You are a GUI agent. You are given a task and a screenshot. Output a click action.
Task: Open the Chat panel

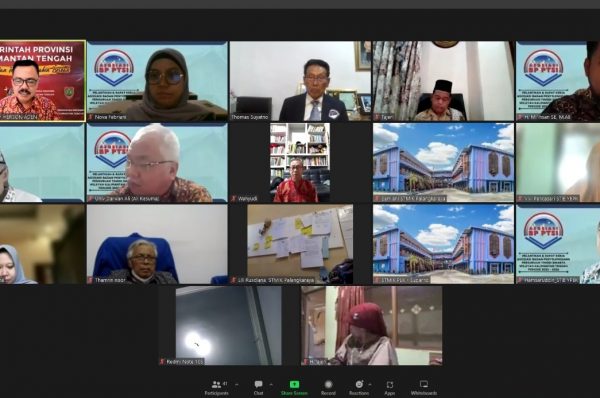coord(258,387)
